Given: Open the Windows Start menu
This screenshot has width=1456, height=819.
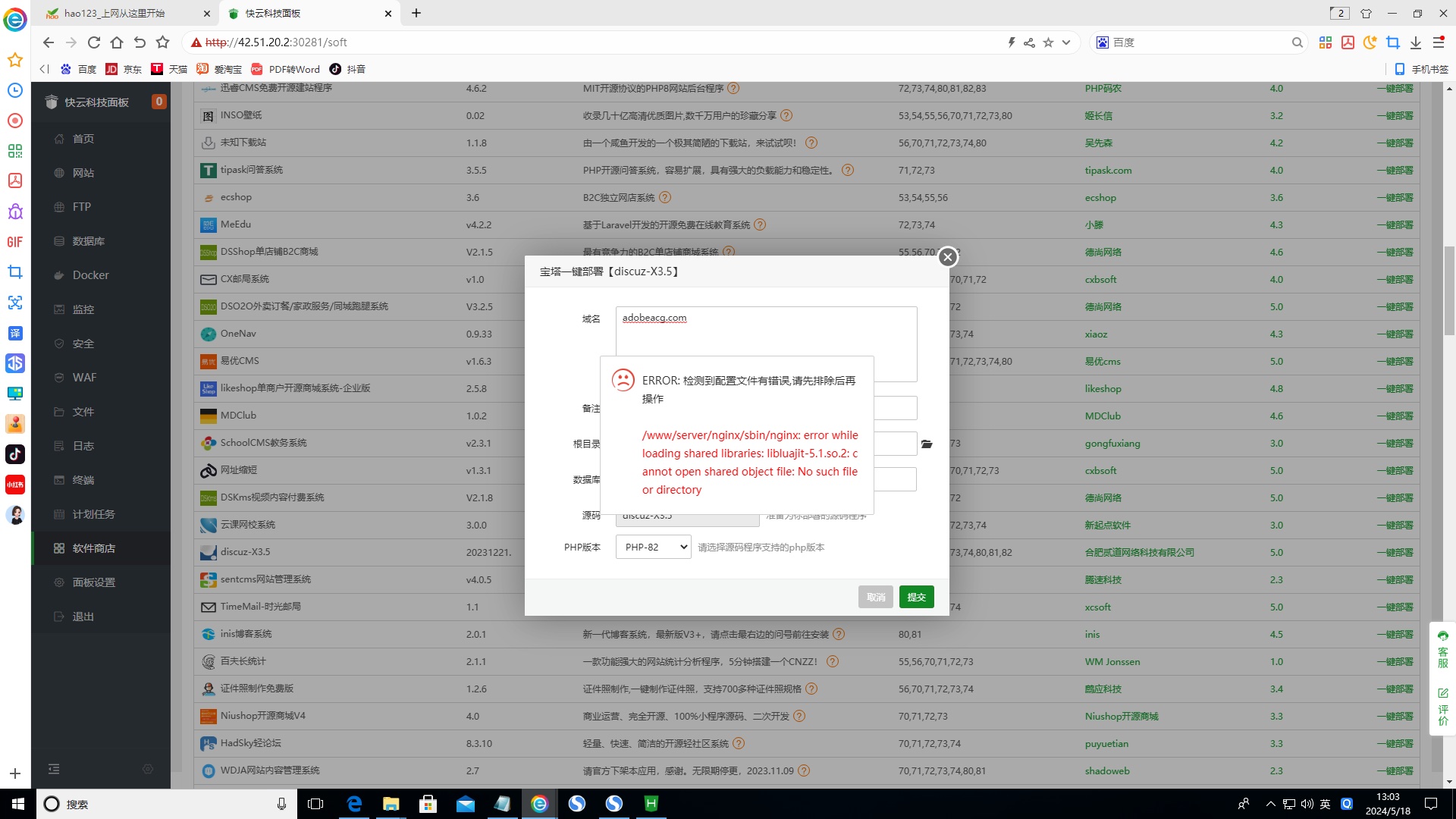Looking at the screenshot, I should [18, 804].
